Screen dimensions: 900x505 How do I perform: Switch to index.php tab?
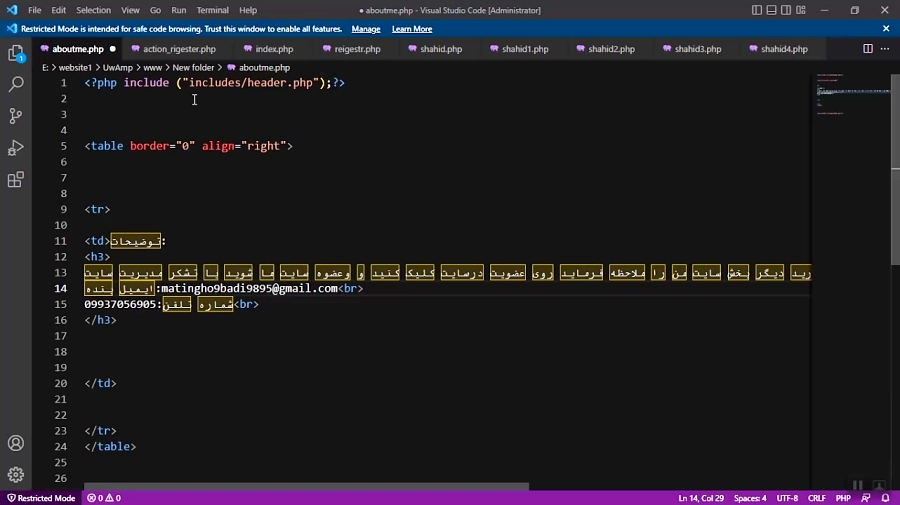coord(274,49)
